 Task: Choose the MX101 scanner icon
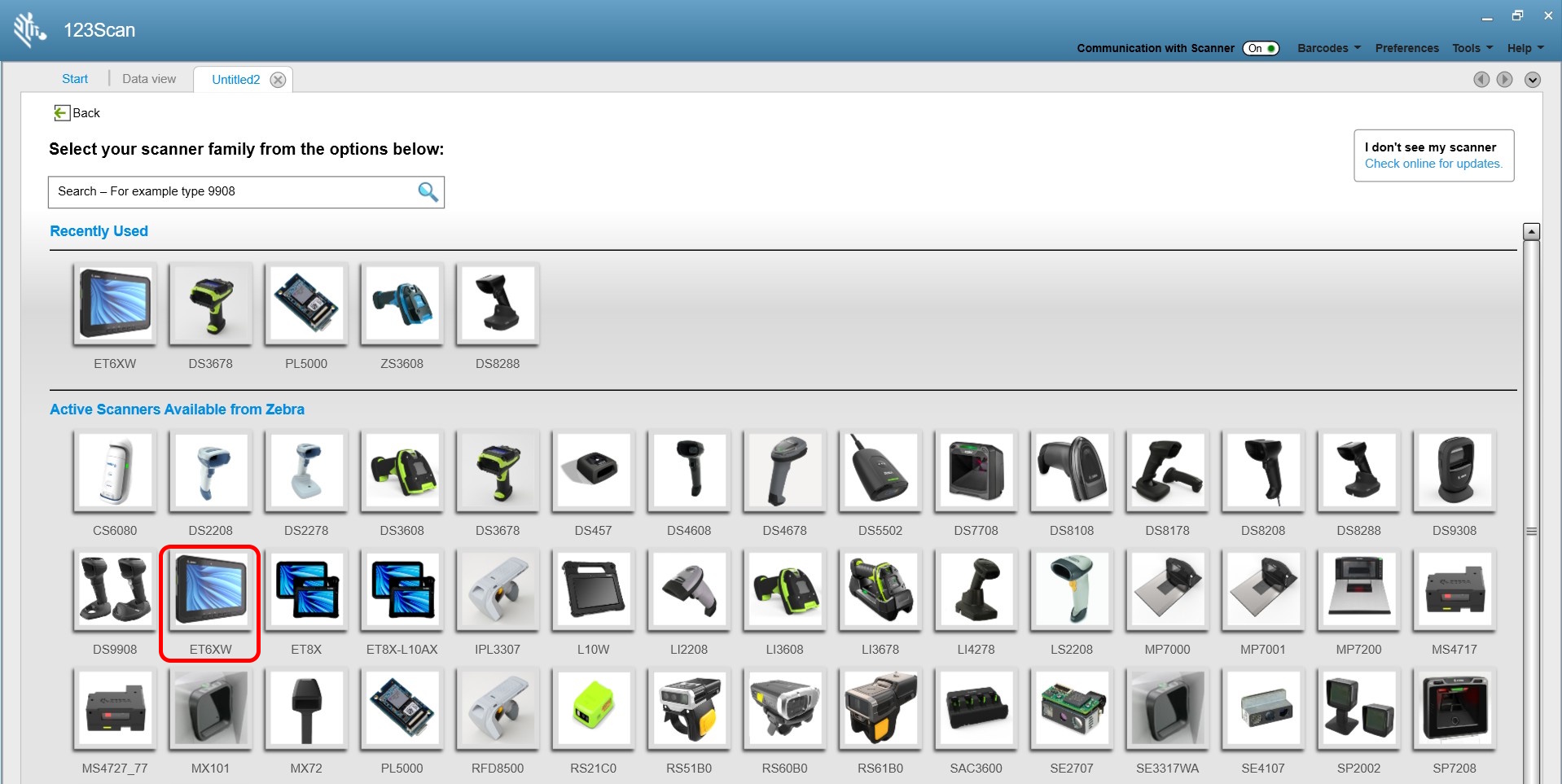(211, 708)
